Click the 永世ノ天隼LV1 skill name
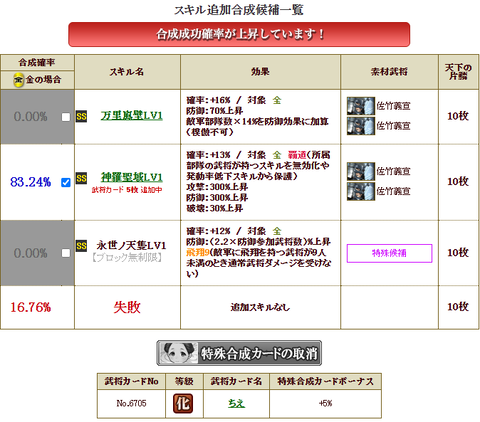 (x=131, y=246)
